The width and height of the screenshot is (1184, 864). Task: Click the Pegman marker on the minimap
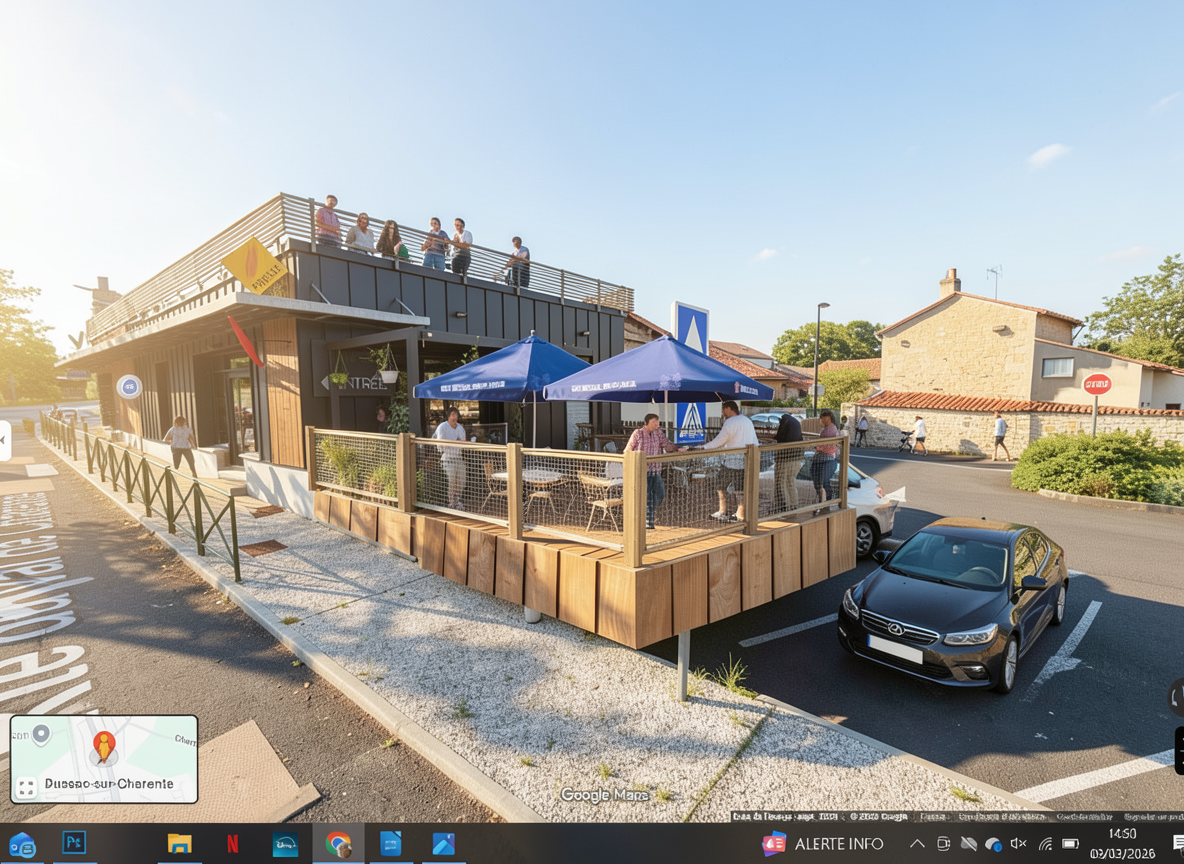[104, 746]
